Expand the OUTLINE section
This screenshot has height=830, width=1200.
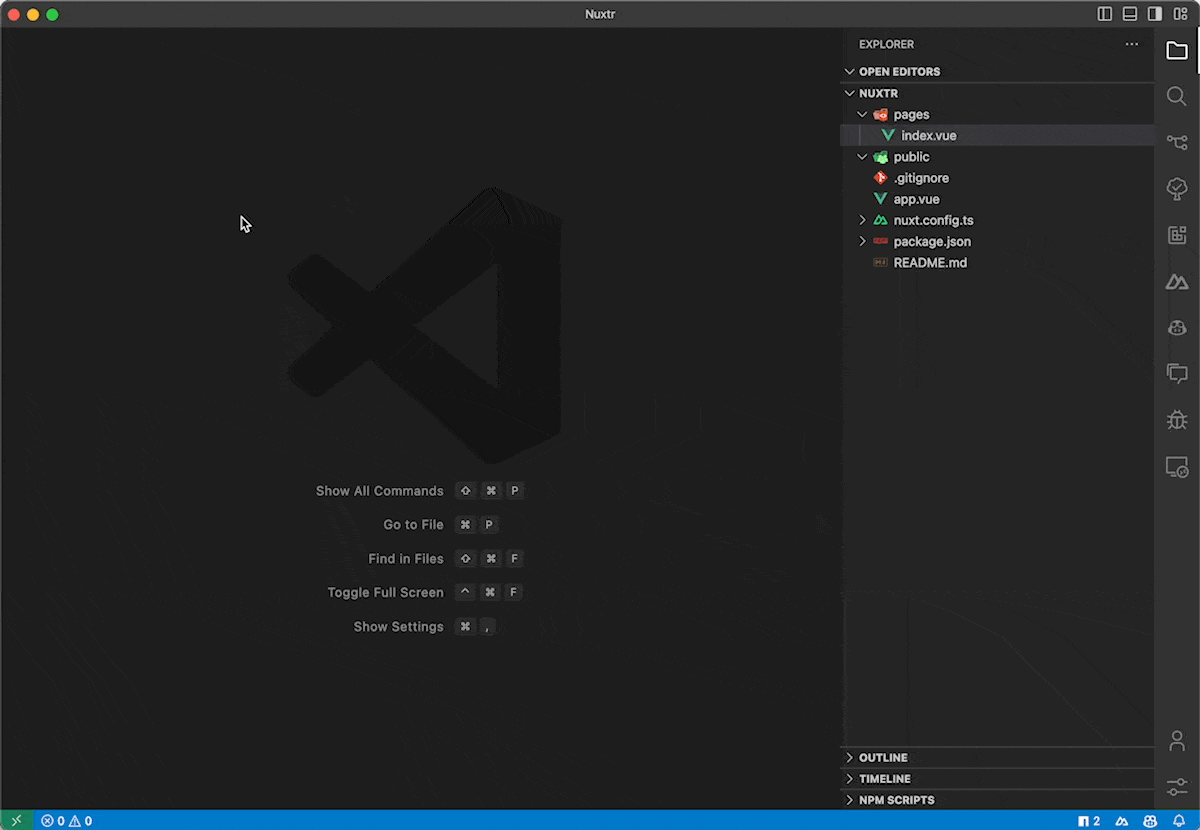point(997,758)
